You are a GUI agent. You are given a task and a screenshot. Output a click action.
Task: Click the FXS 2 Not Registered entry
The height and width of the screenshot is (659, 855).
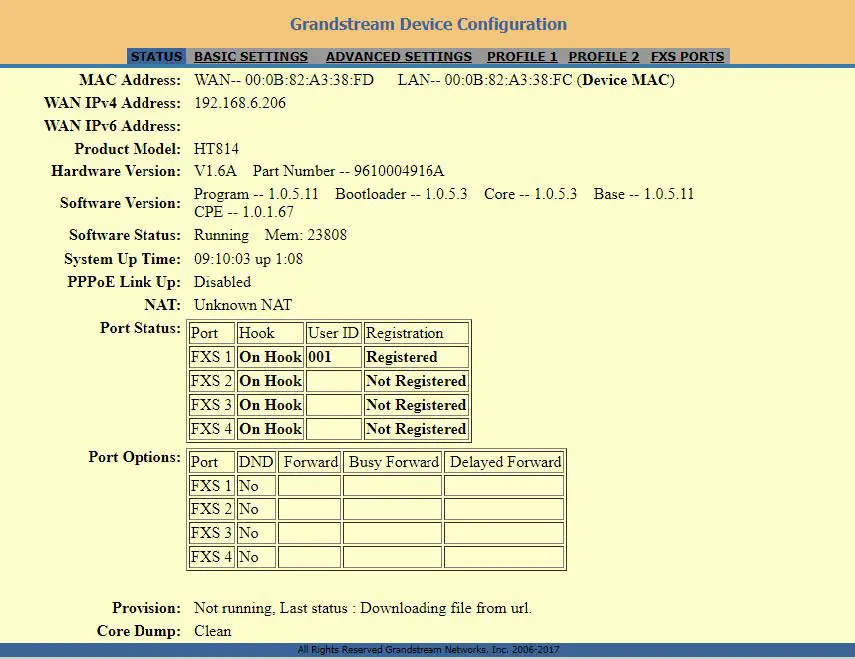pyautogui.click(x=415, y=381)
